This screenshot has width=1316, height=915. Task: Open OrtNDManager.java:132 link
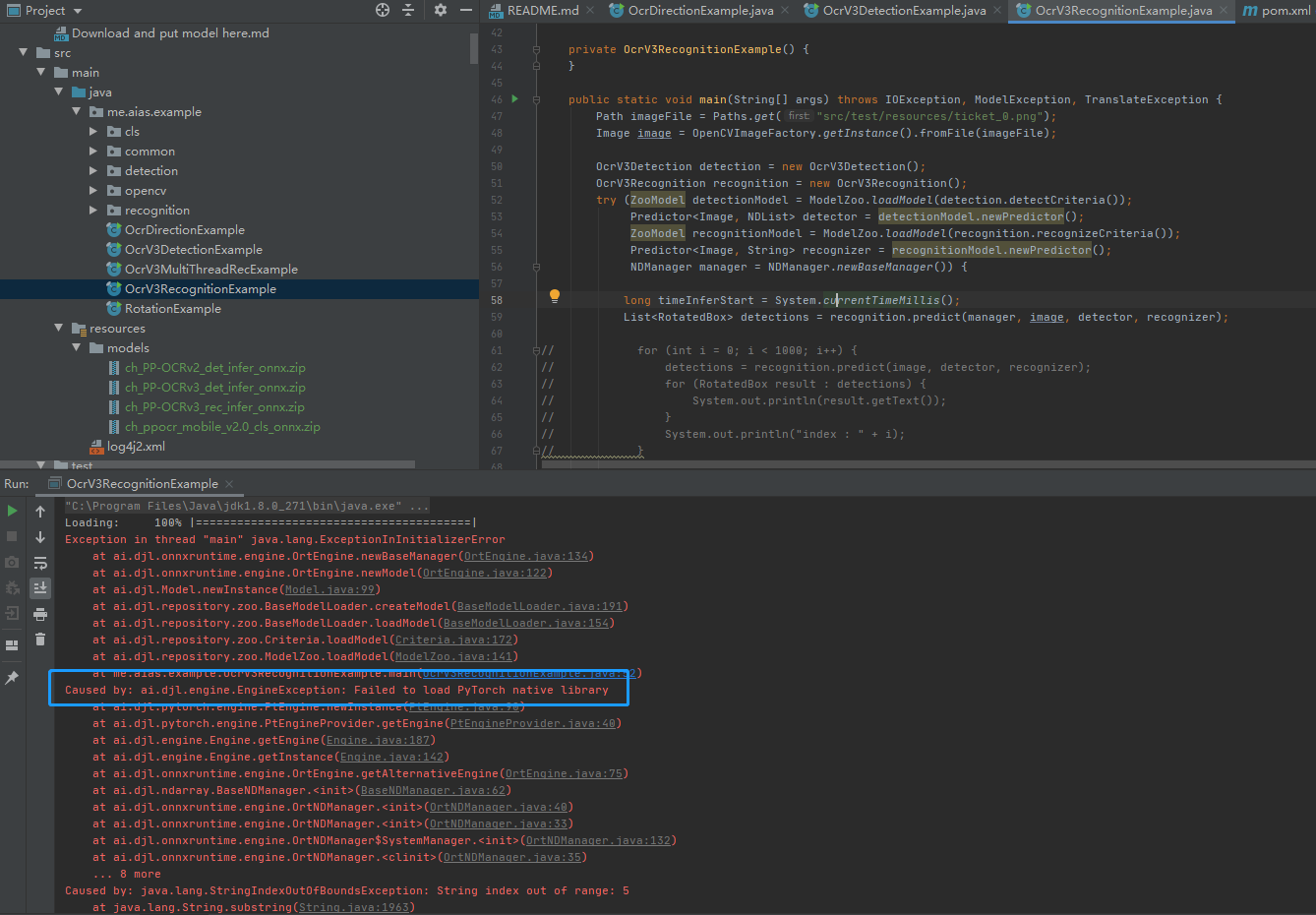(598, 840)
